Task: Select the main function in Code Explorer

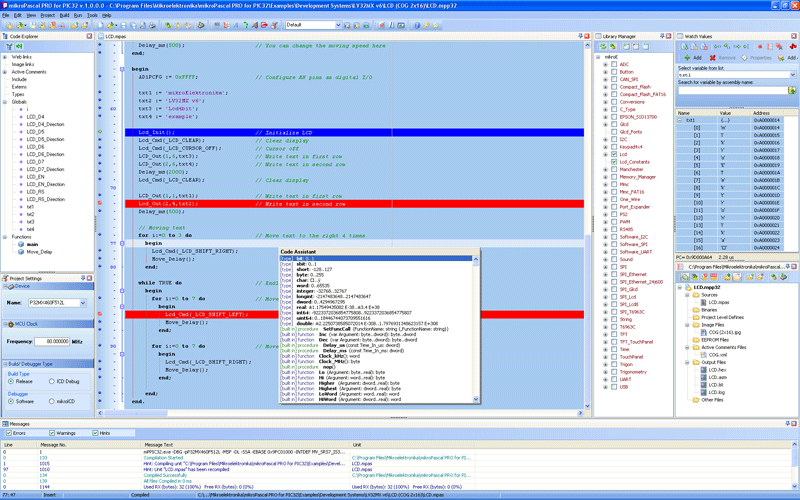Action: pyautogui.click(x=32, y=244)
